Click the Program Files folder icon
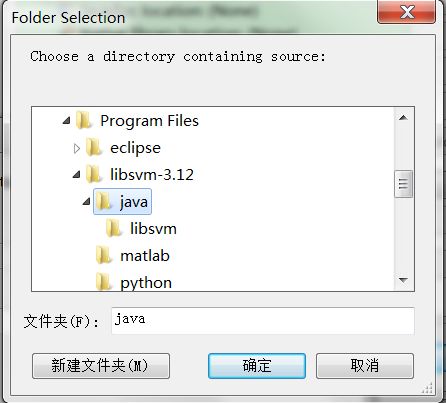This screenshot has width=446, height=403. (83, 120)
